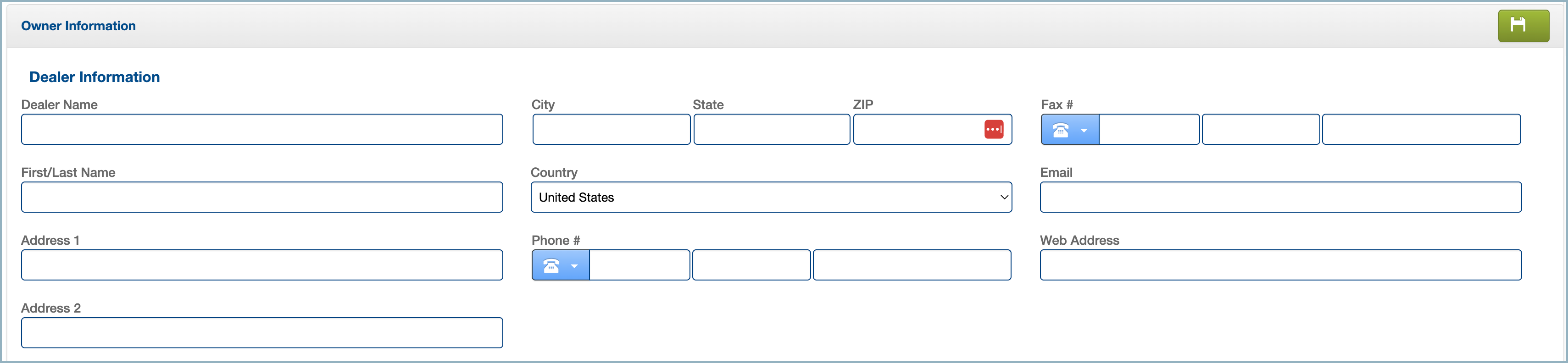Focus the Web Address field
The image size is (1568, 363).
pos(1280,265)
